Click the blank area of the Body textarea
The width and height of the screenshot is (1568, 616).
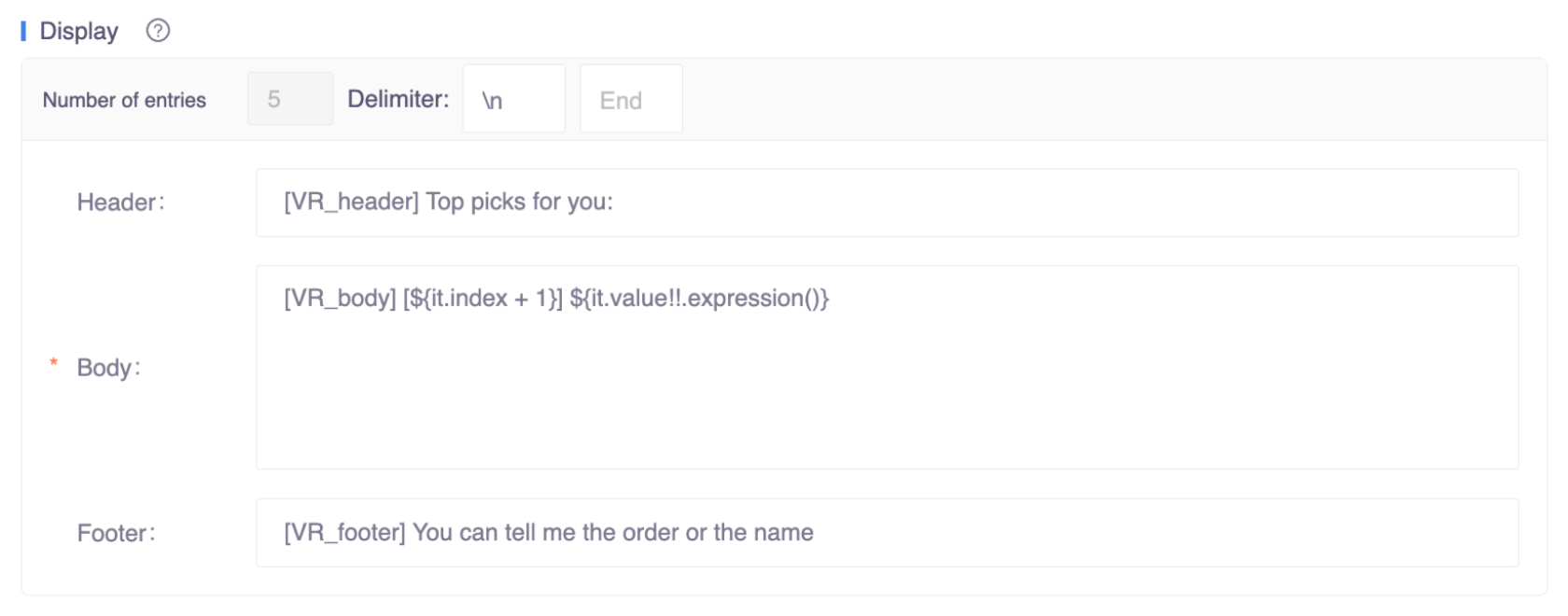coord(887,392)
